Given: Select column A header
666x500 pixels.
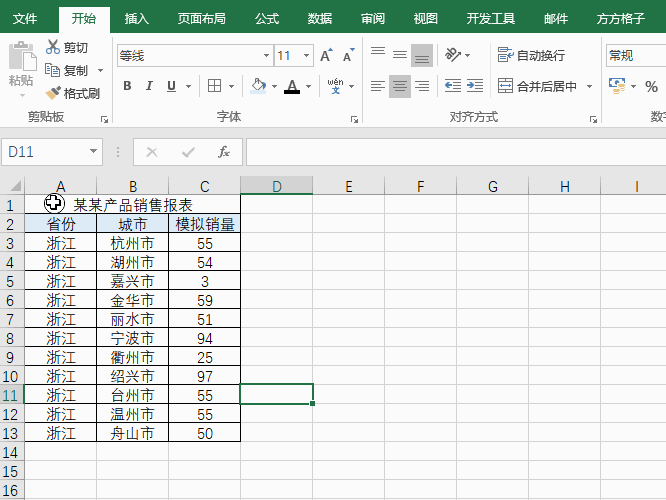Looking at the screenshot, I should 61,186.
